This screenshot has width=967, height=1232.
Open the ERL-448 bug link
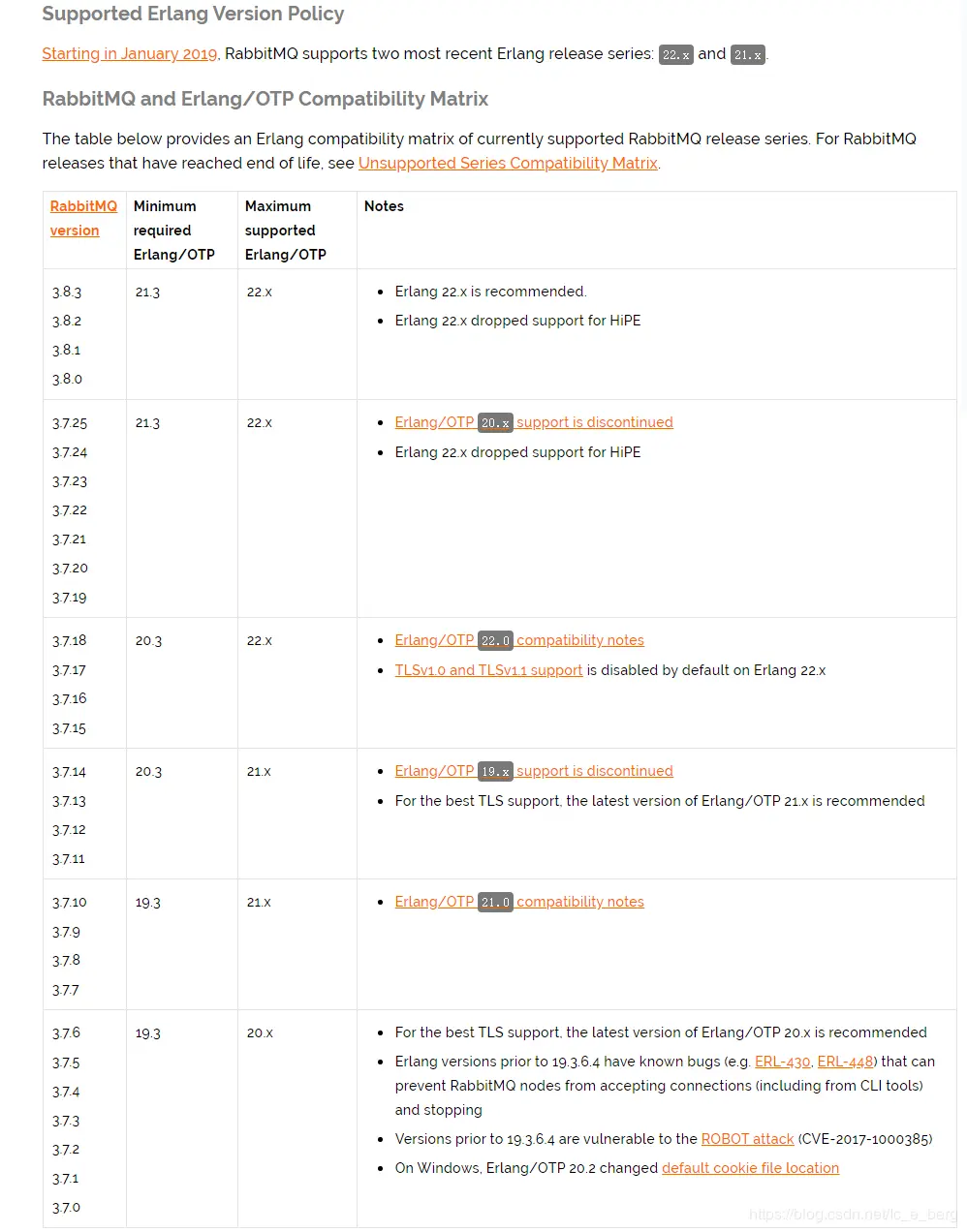pos(845,1062)
